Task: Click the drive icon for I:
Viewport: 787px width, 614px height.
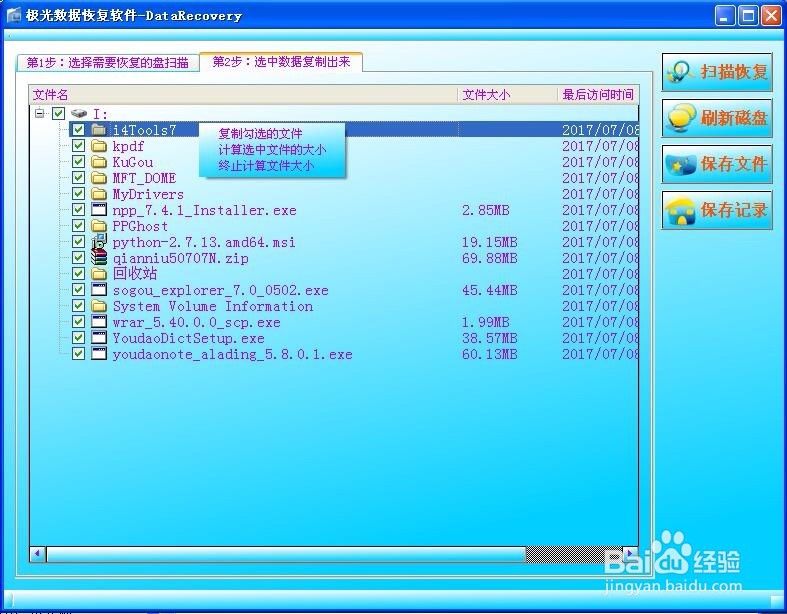Action: pos(79,114)
